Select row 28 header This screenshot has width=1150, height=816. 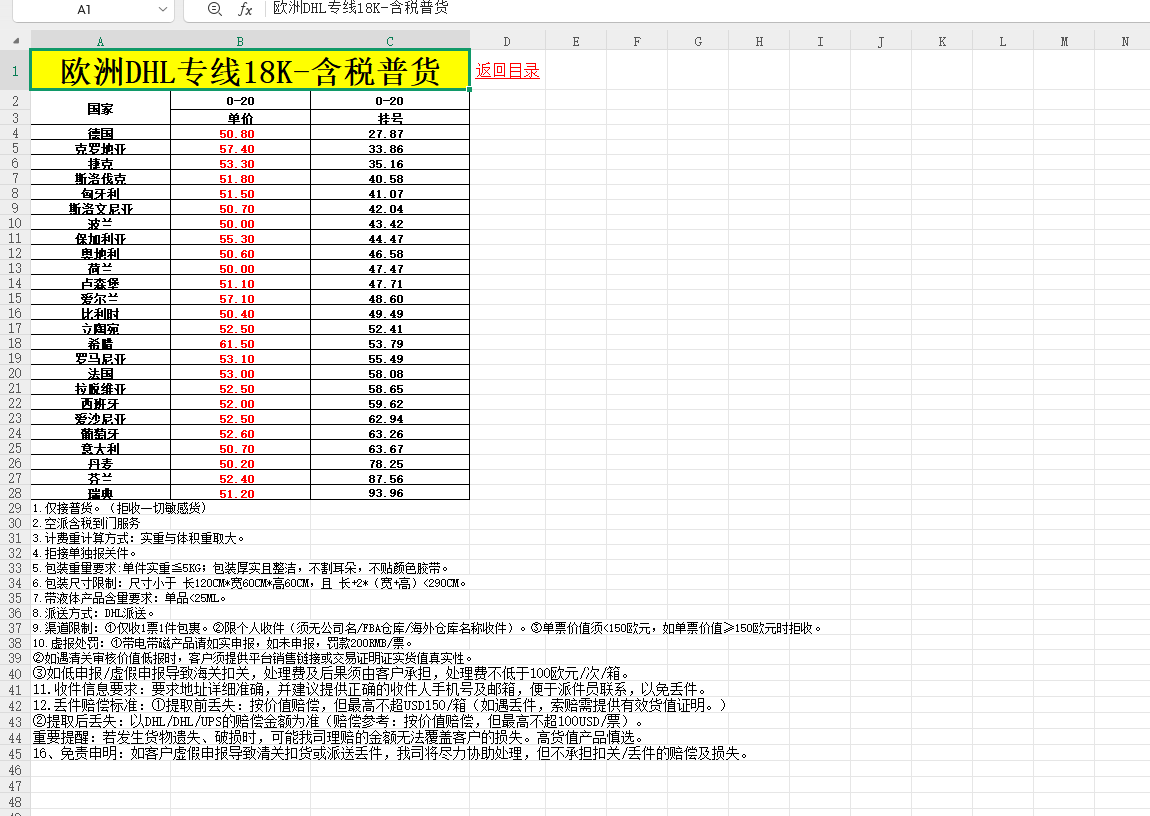pos(15,493)
